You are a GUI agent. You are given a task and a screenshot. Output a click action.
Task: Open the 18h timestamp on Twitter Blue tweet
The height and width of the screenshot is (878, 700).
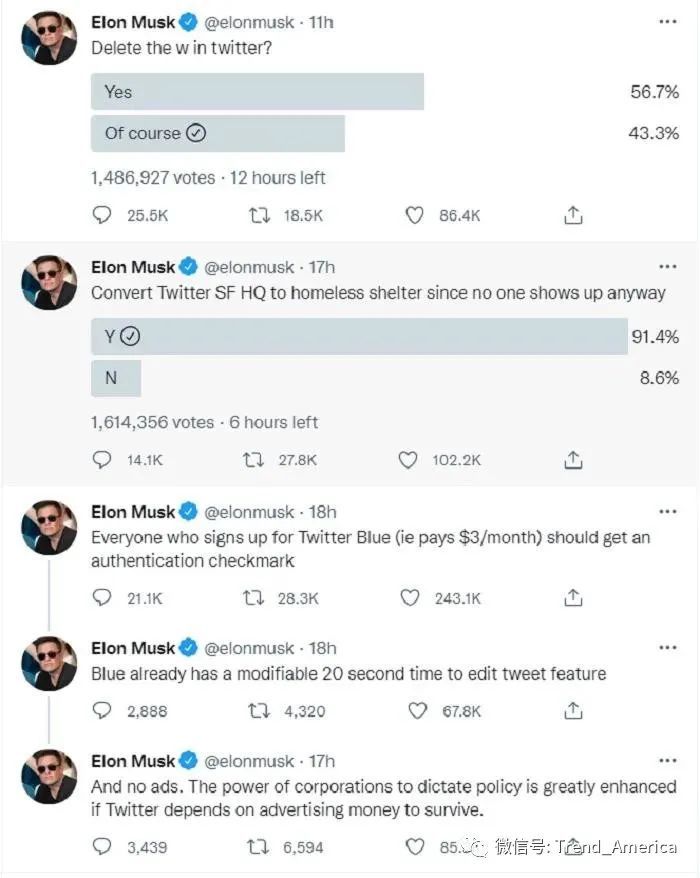pyautogui.click(x=324, y=511)
